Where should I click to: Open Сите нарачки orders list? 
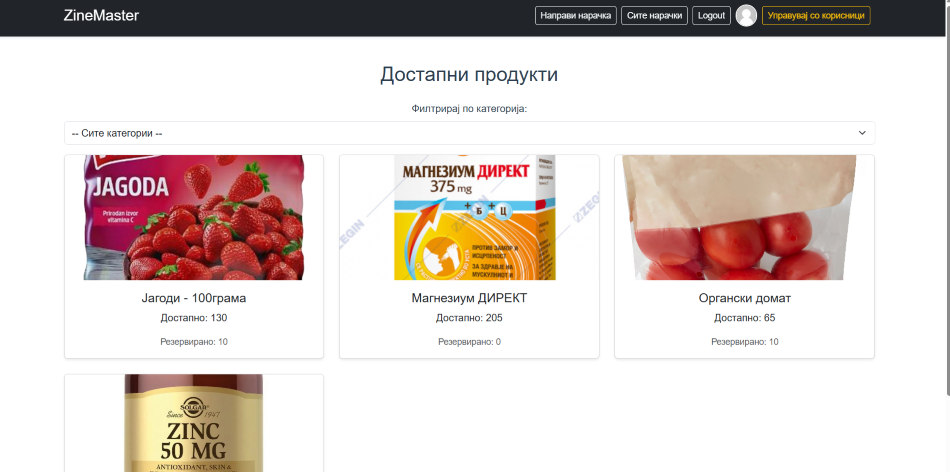(x=654, y=16)
